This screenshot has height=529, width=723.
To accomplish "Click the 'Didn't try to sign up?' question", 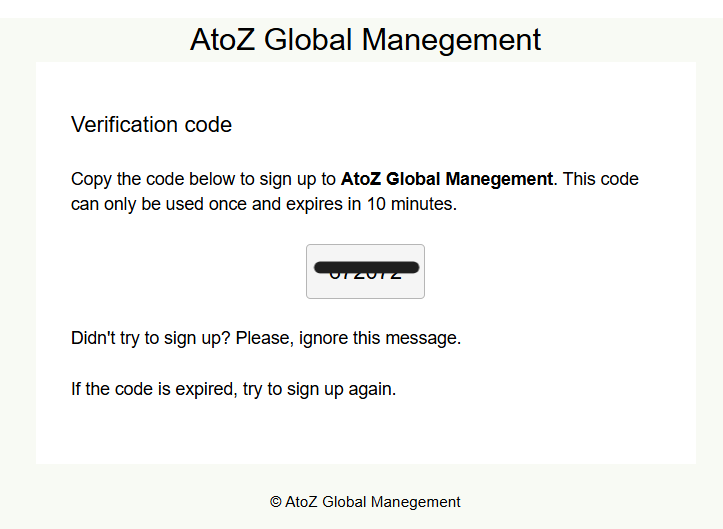I will click(x=150, y=338).
